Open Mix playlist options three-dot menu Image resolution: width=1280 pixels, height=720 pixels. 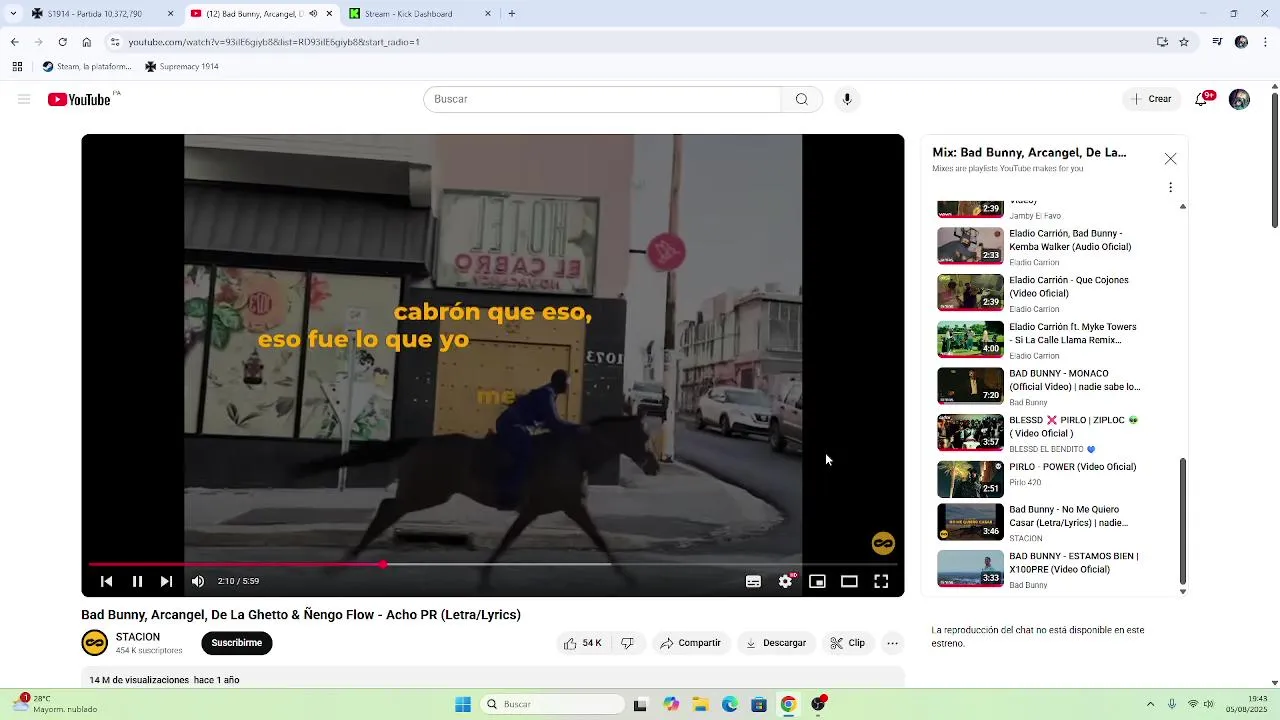click(x=1170, y=187)
